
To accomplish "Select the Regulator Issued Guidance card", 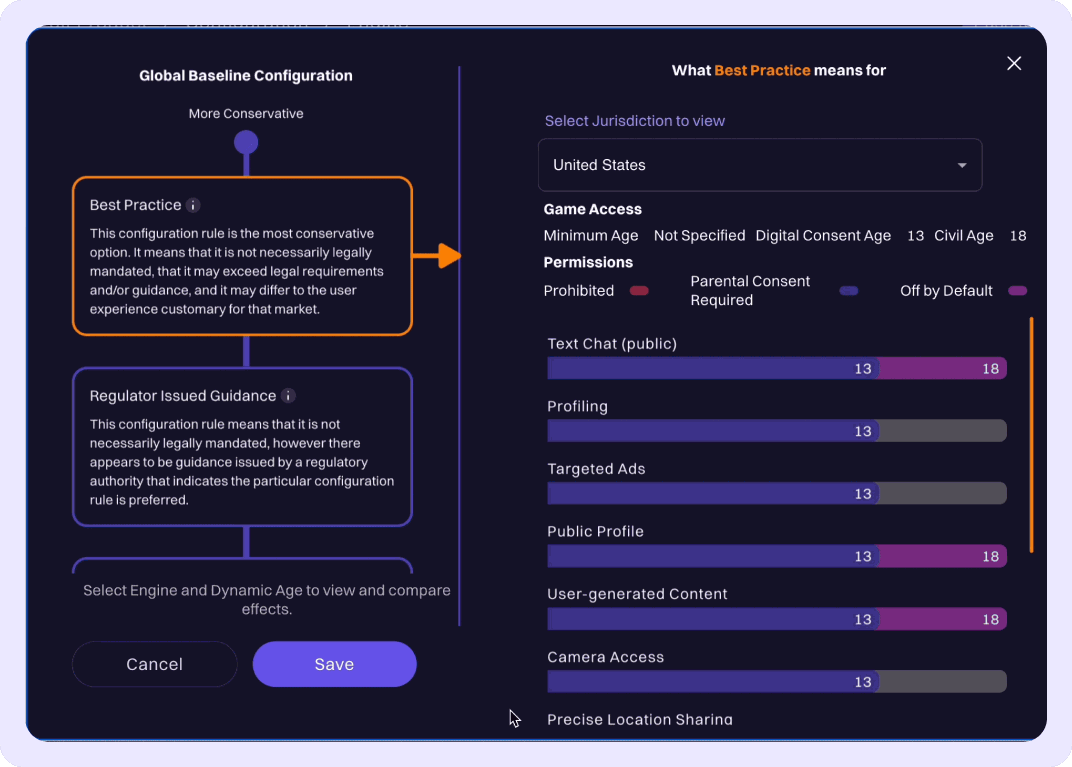I will tap(242, 446).
